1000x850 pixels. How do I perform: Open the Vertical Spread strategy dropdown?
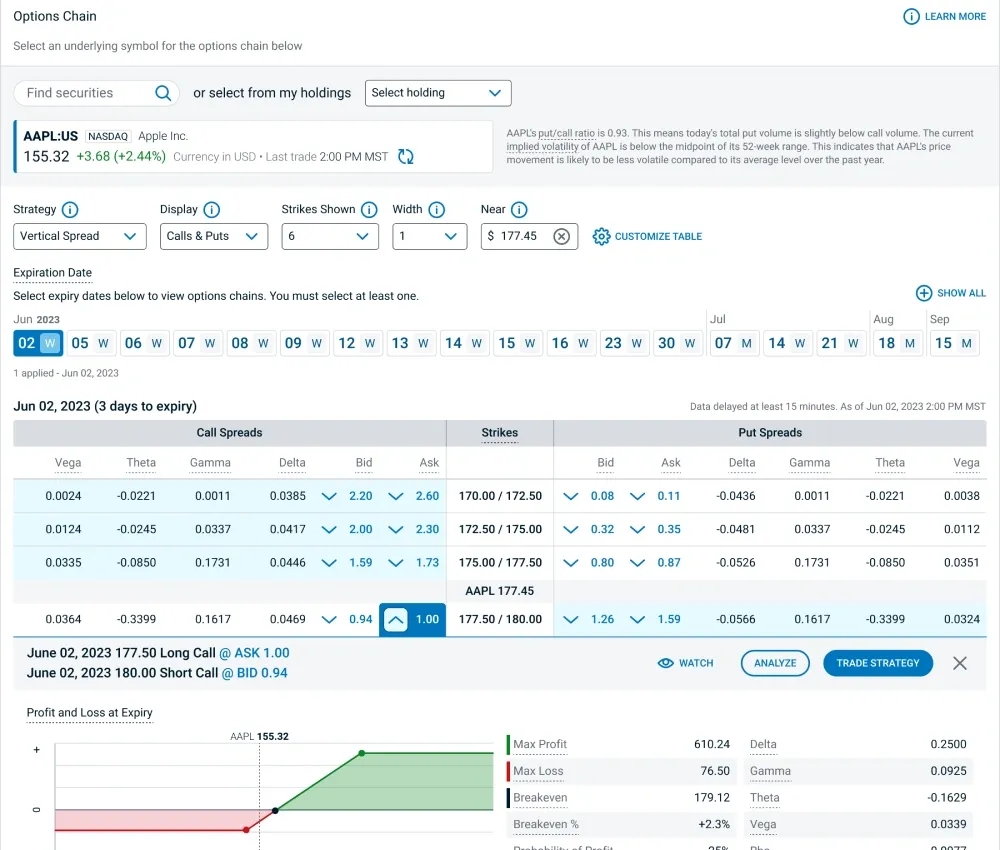pos(79,236)
